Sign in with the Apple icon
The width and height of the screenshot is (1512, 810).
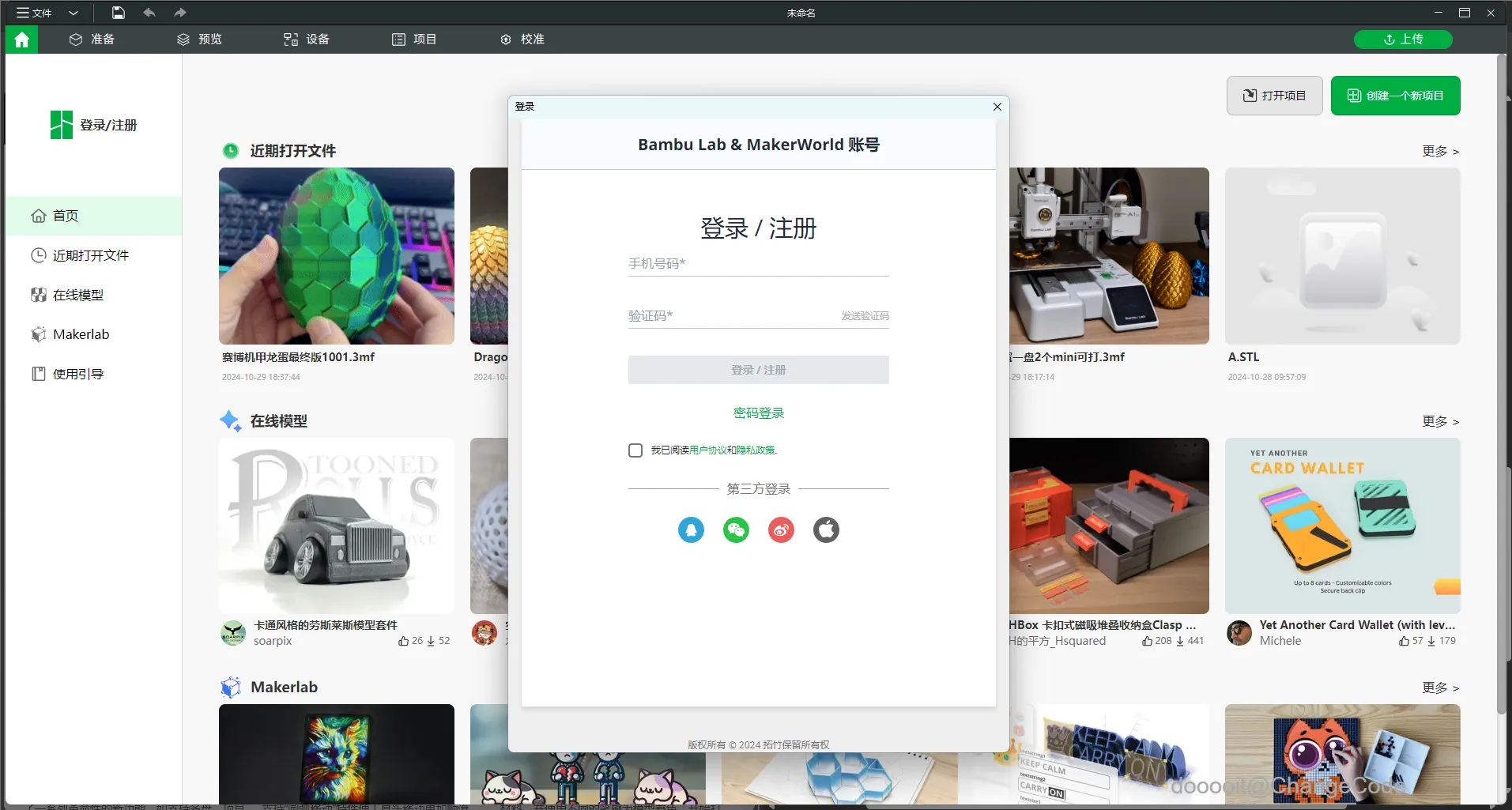(x=826, y=529)
